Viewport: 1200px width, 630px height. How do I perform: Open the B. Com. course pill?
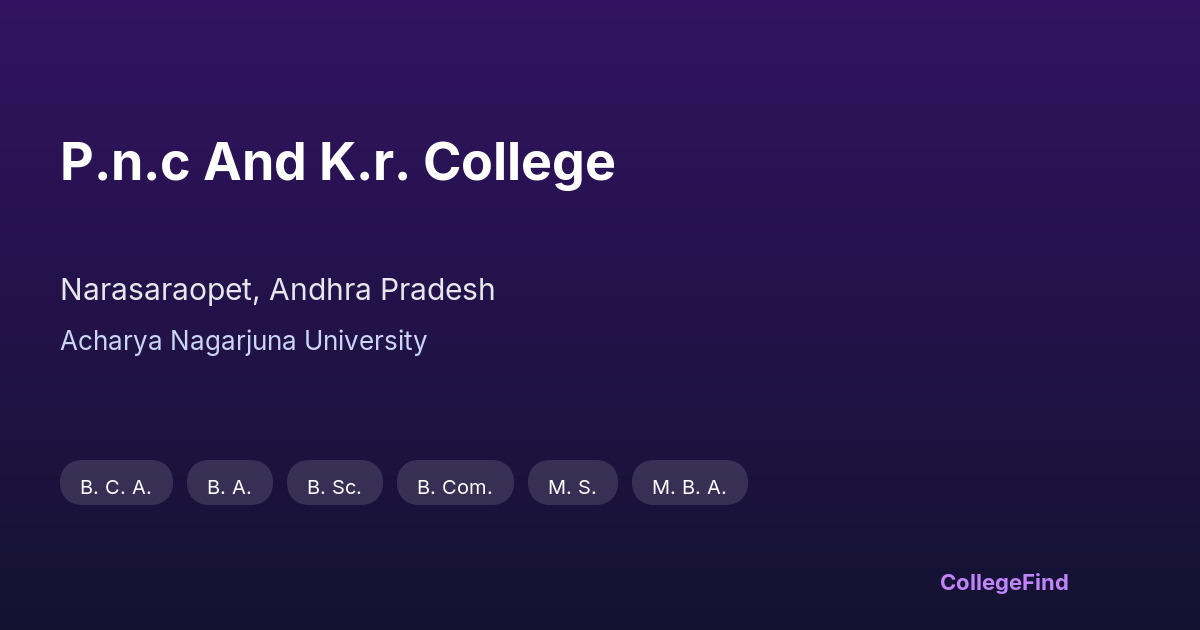[x=455, y=485]
